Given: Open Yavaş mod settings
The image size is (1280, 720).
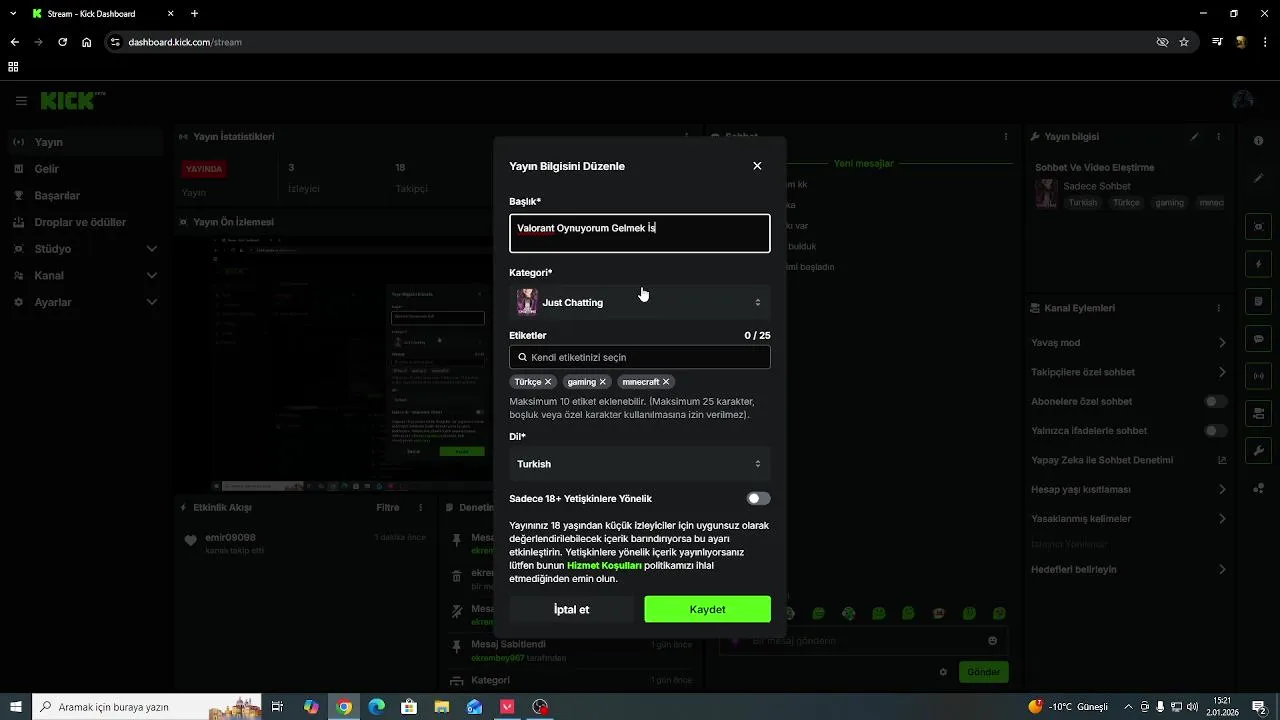Looking at the screenshot, I should pyautogui.click(x=1129, y=343).
